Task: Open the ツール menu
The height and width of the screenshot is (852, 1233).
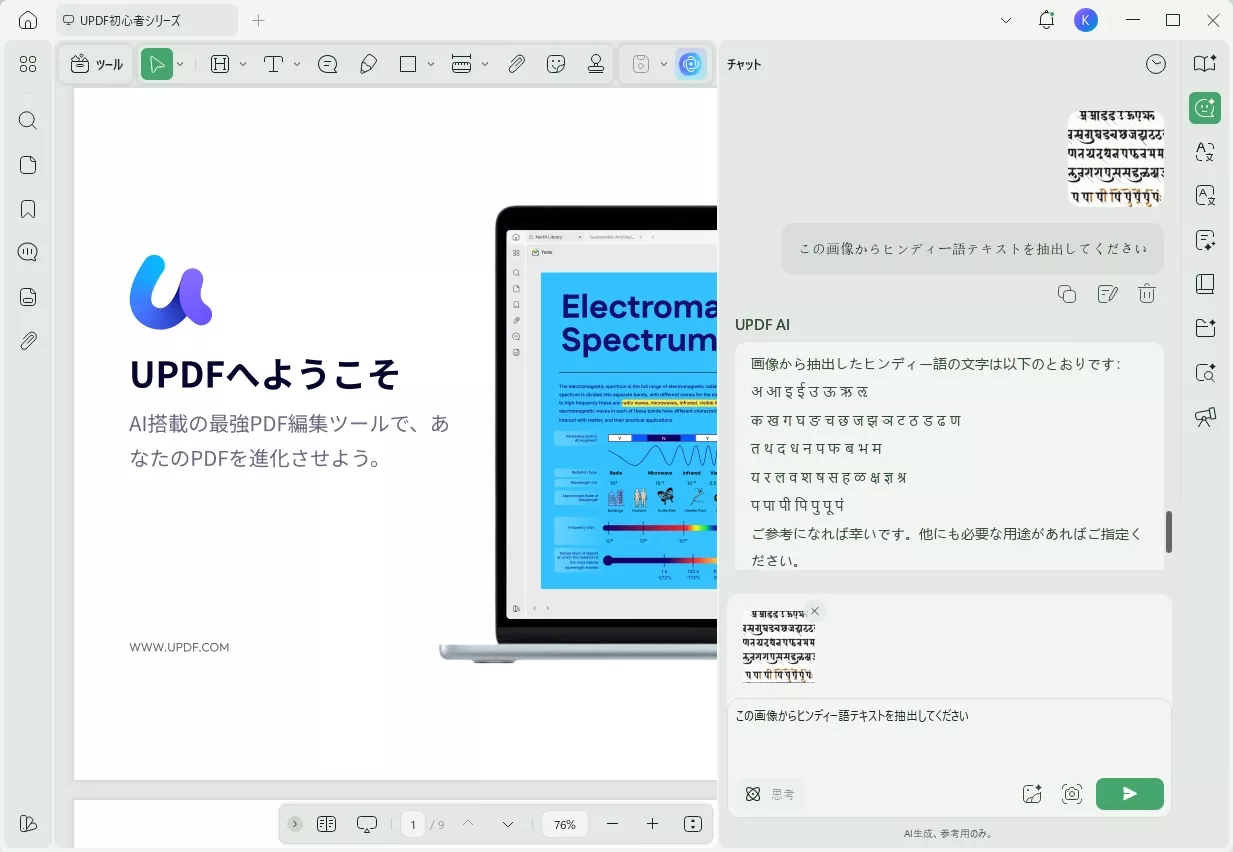Action: point(96,63)
